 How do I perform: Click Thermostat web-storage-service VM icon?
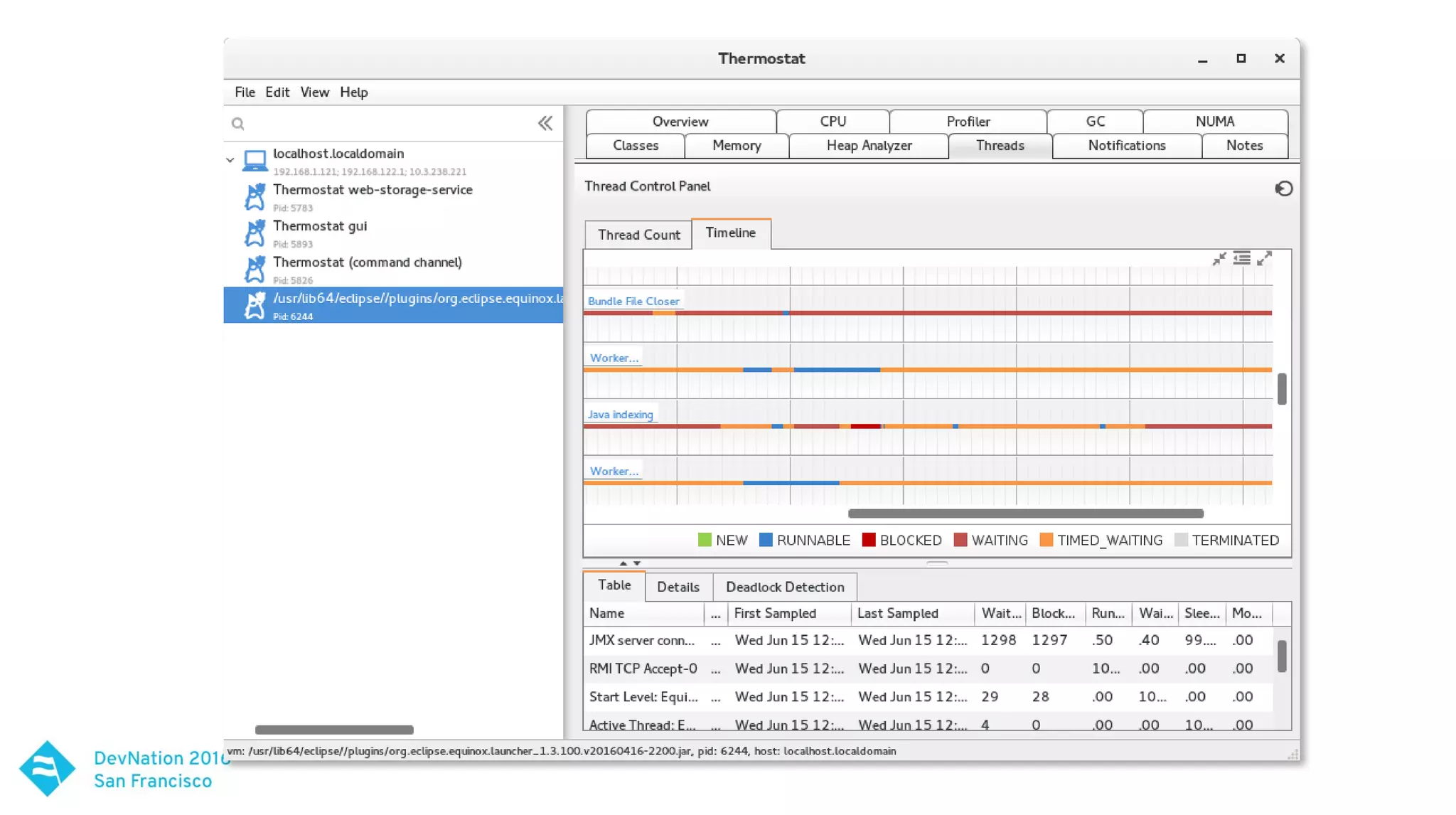(x=255, y=197)
